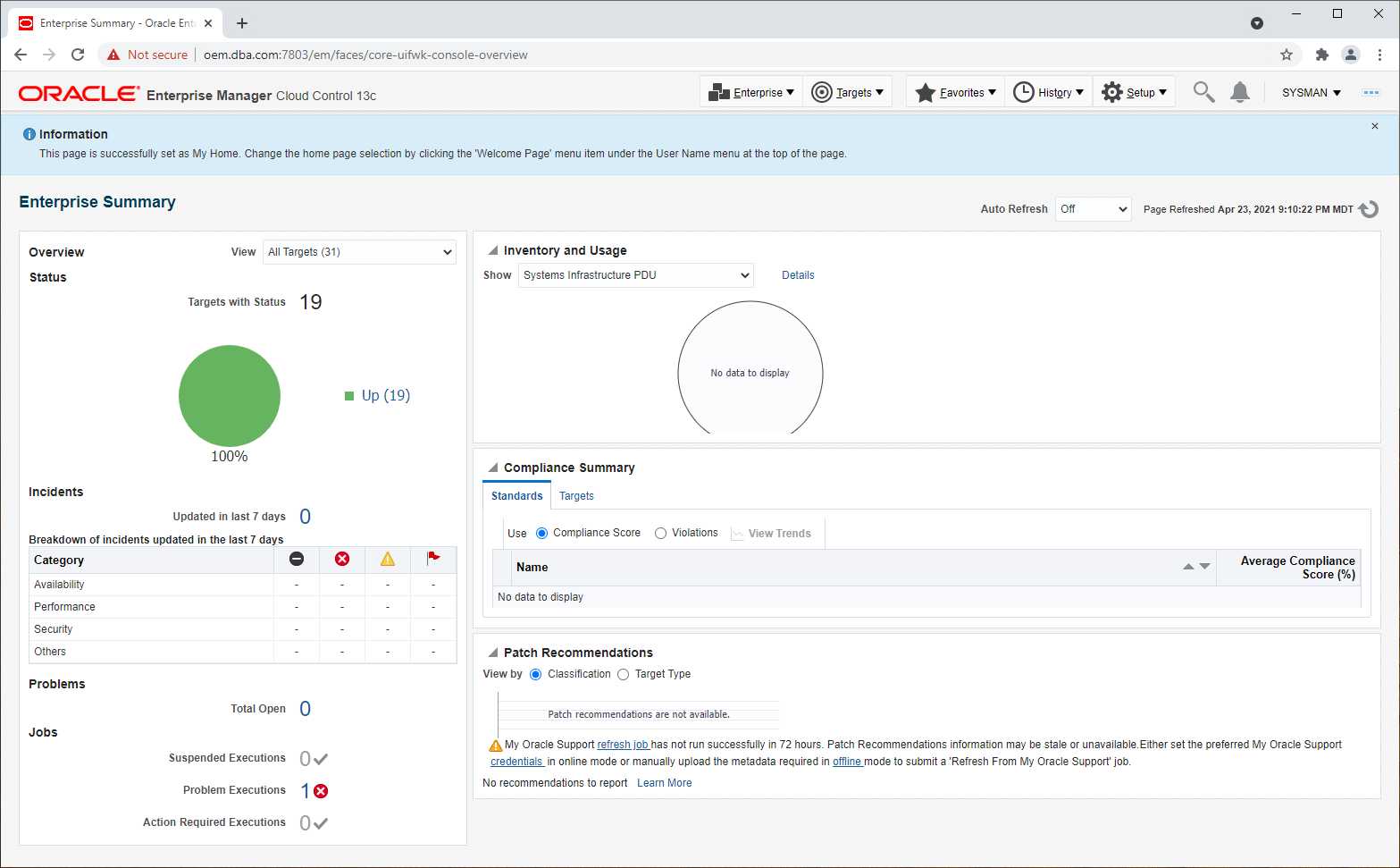Click the Up (19) legend link
This screenshot has height=868, width=1400.
coord(386,395)
